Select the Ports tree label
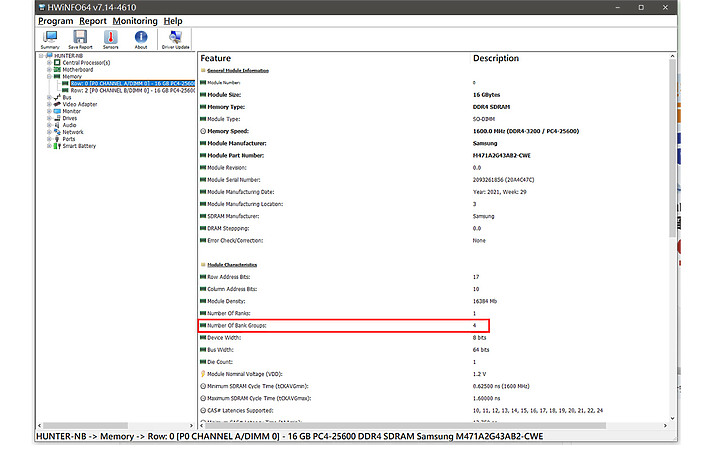720x451 pixels. (x=69, y=139)
